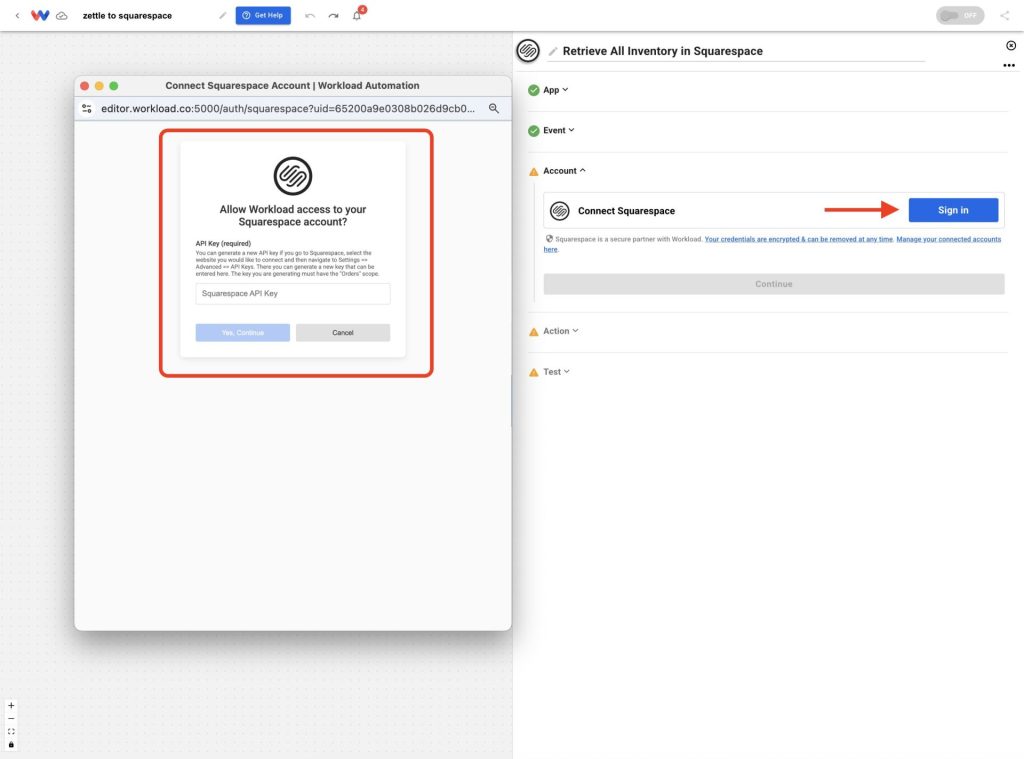
Task: Click the Test warning triangle icon
Action: pyautogui.click(x=534, y=372)
